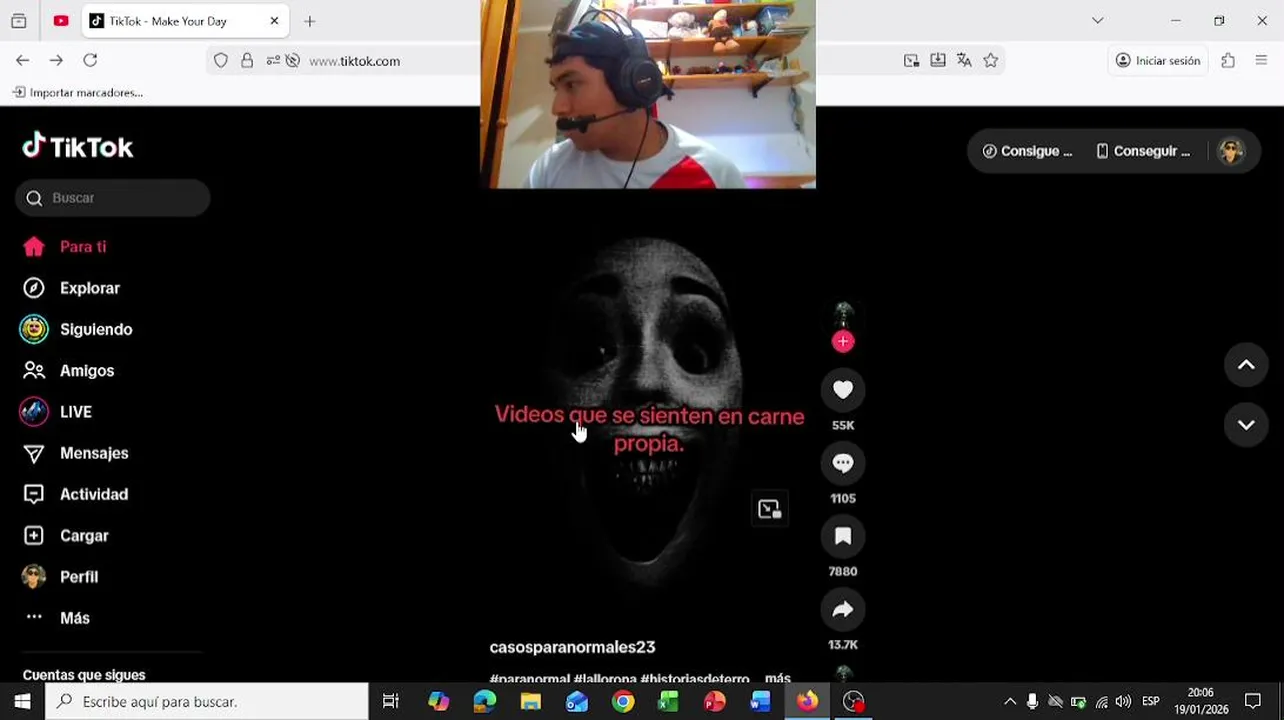
Task: Open the creator avatar beside the video
Action: (843, 314)
